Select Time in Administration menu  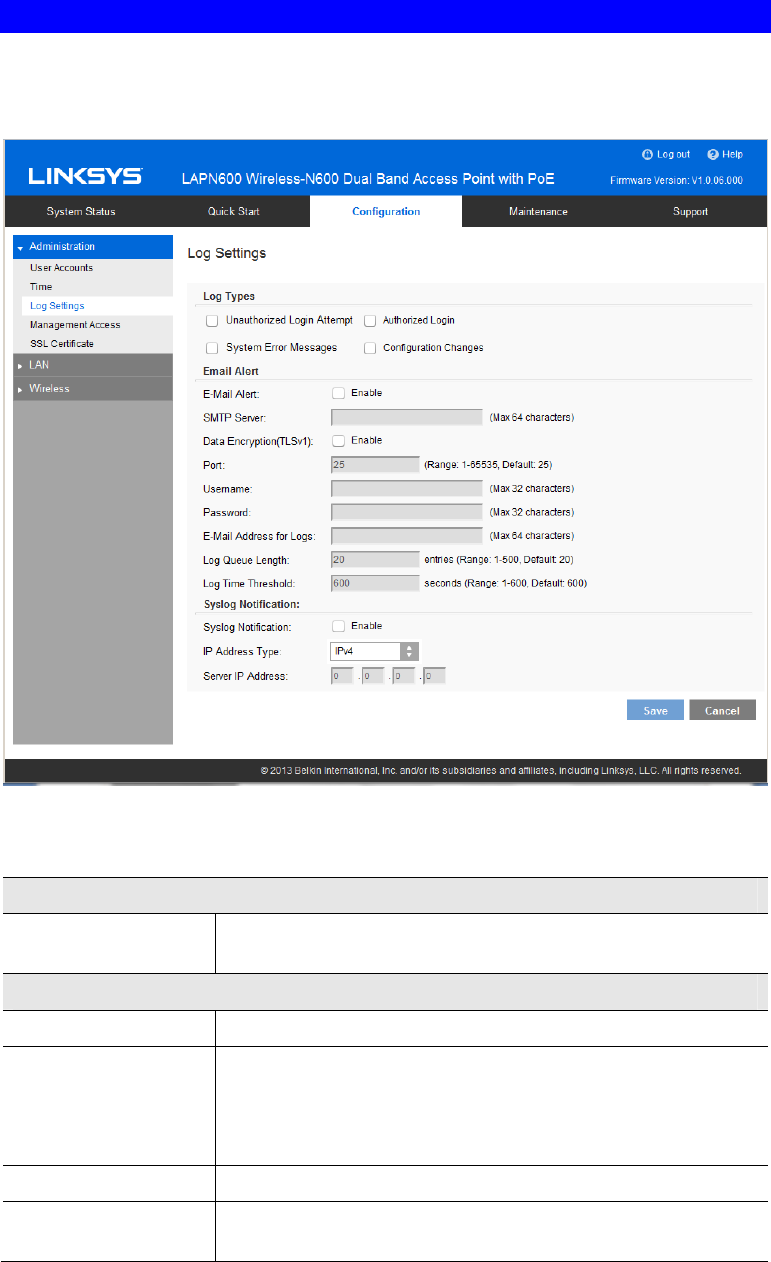click(x=41, y=287)
